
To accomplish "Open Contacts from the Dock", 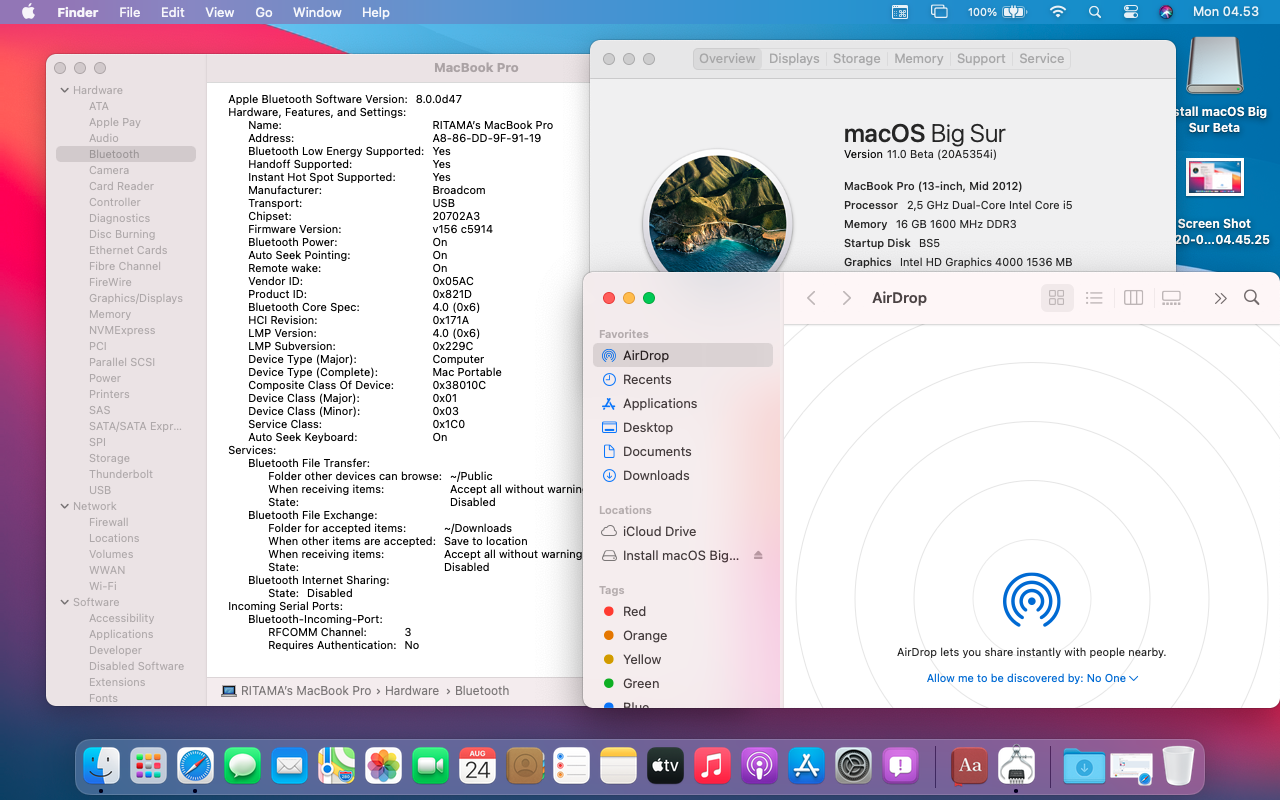I will pos(524,766).
